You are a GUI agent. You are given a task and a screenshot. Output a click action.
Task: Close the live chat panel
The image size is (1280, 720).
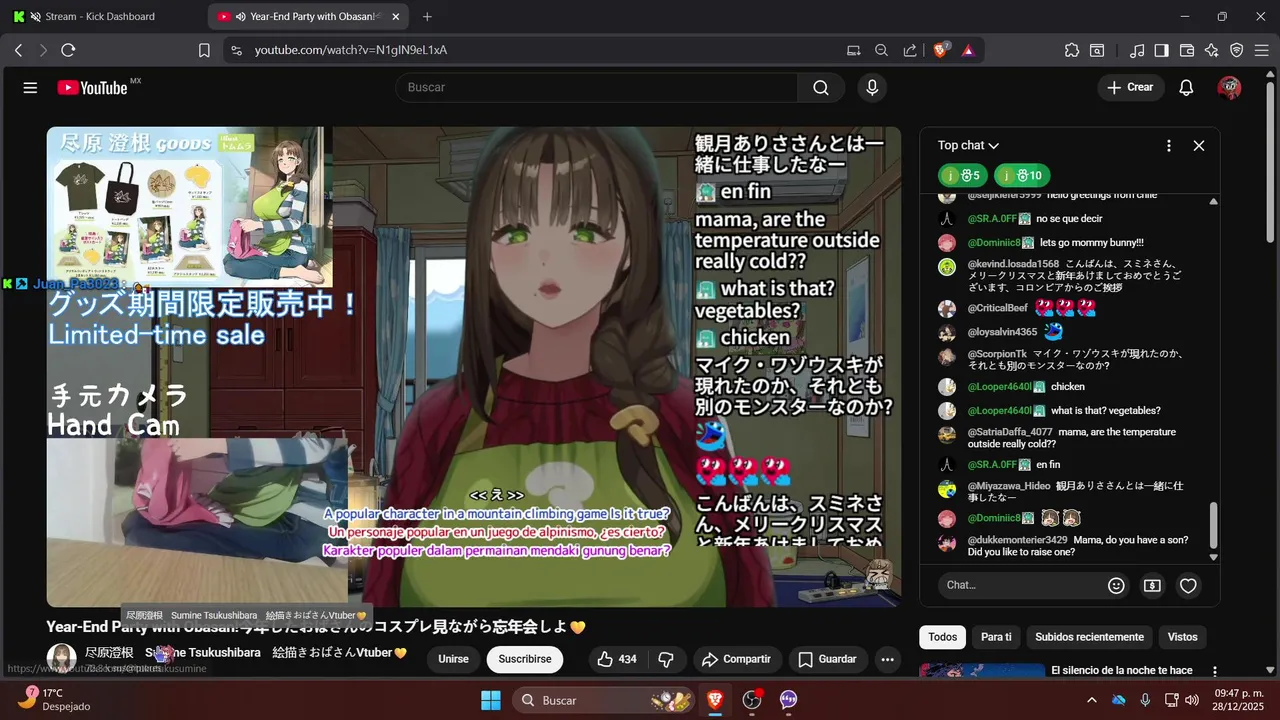pyautogui.click(x=1199, y=146)
